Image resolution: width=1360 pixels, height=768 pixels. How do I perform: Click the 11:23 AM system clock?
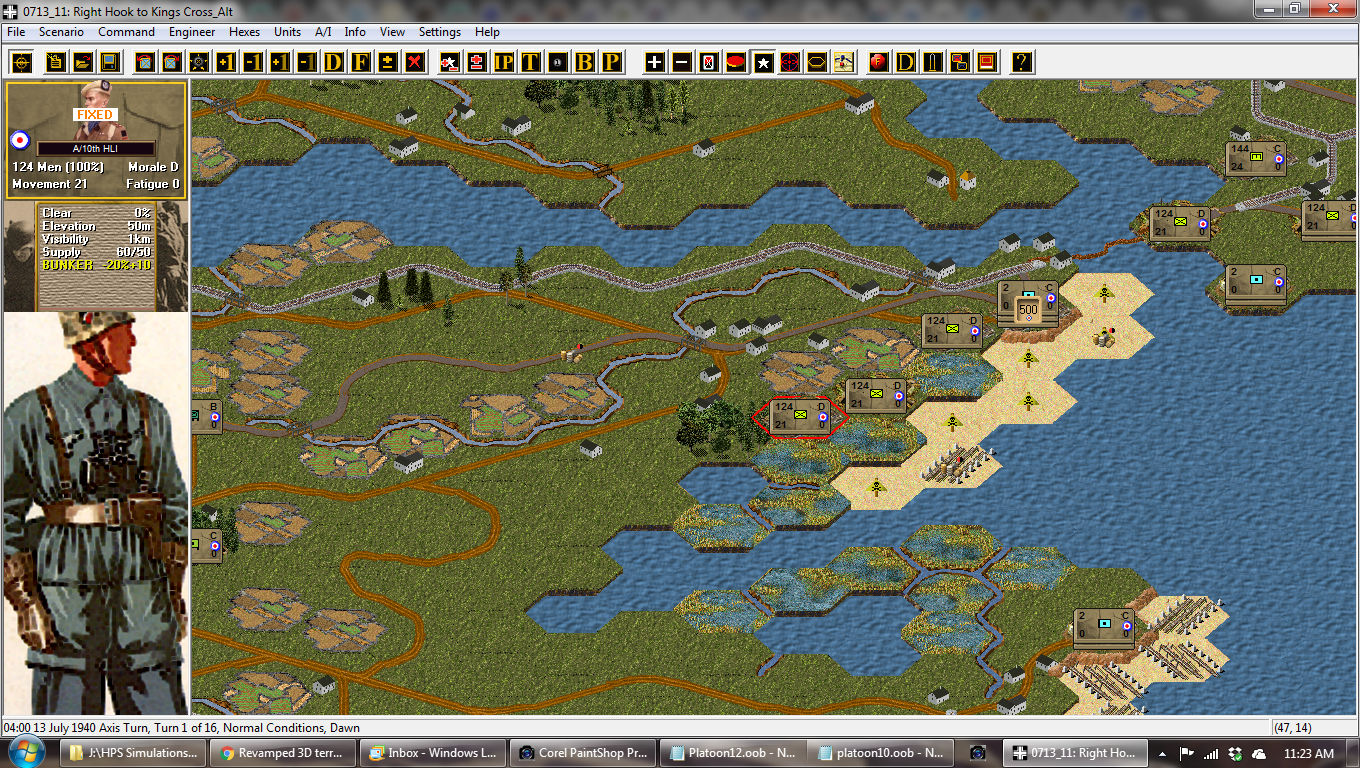pyautogui.click(x=1309, y=753)
